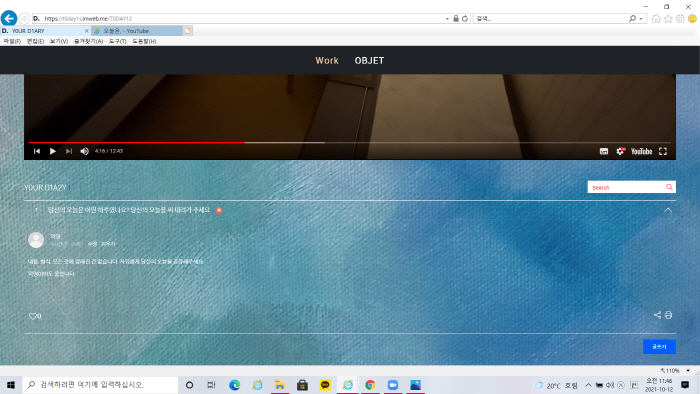The image size is (700, 394).
Task: Launch Microsoft Edge from taskbar
Action: point(234,385)
